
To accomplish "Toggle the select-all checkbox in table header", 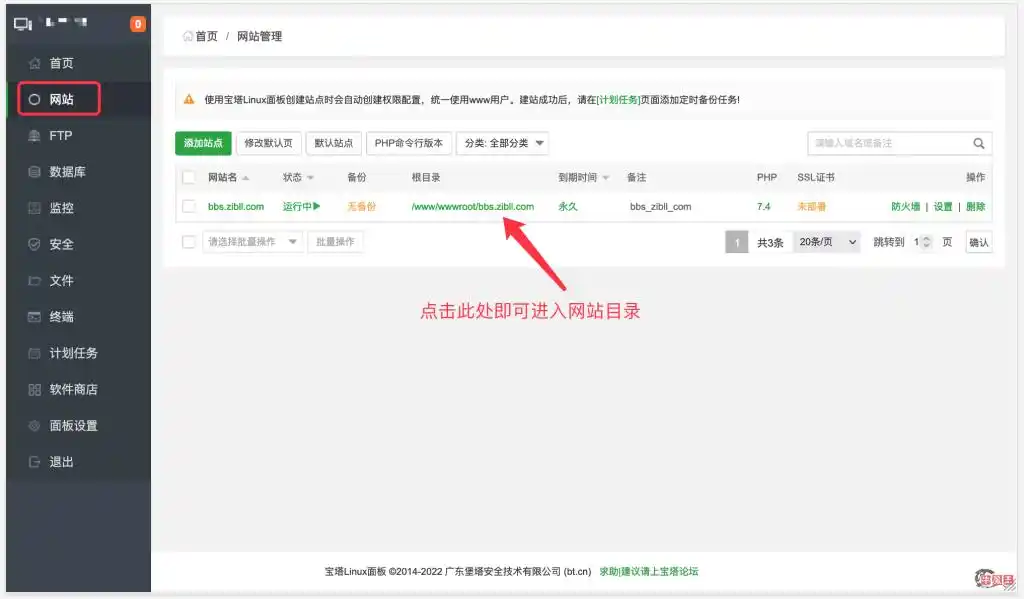I will (x=189, y=177).
